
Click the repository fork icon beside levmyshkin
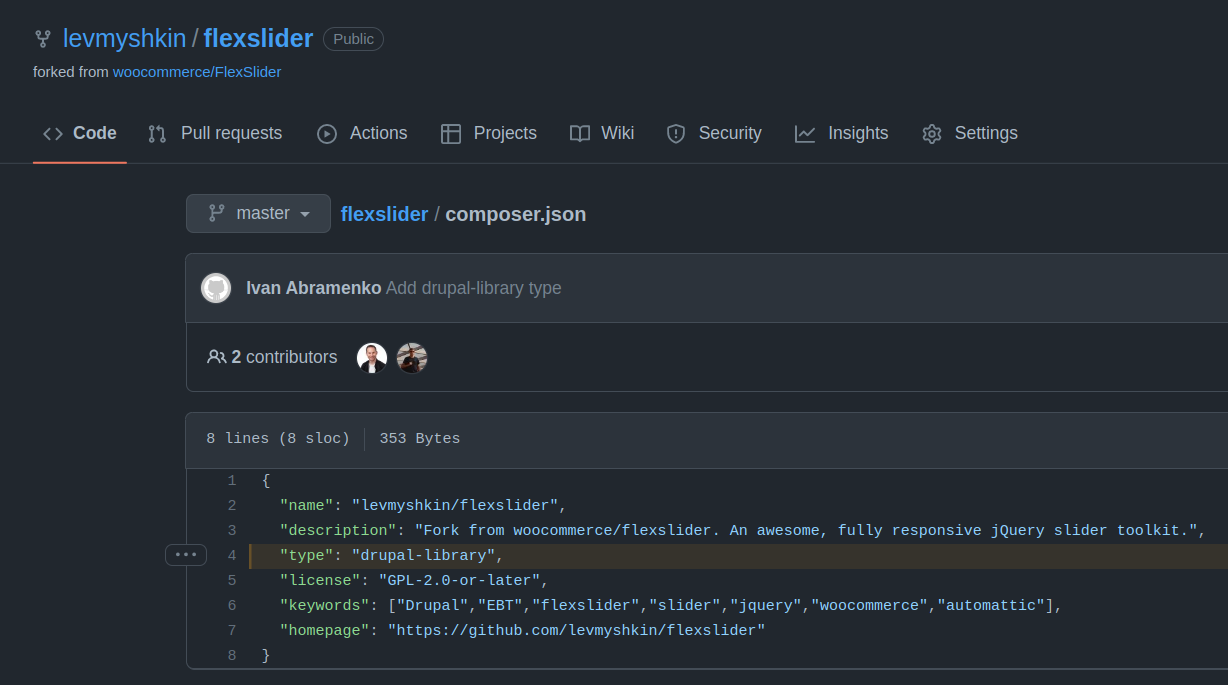42,38
